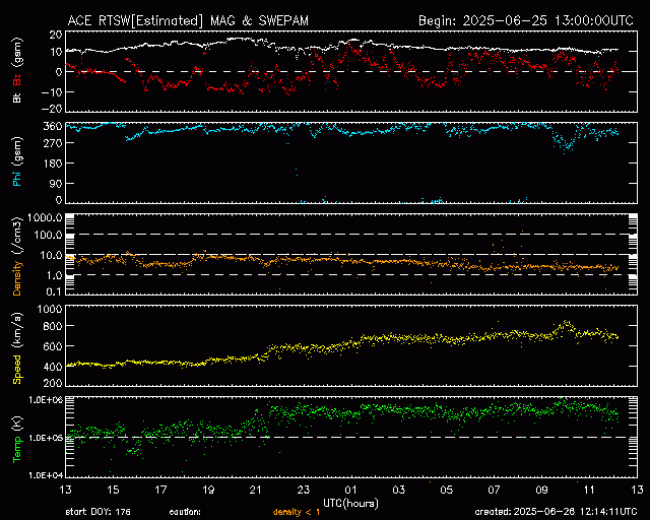The height and width of the screenshot is (520, 650).
Task: Click the hour '07' x-axis label
Action: (494, 490)
